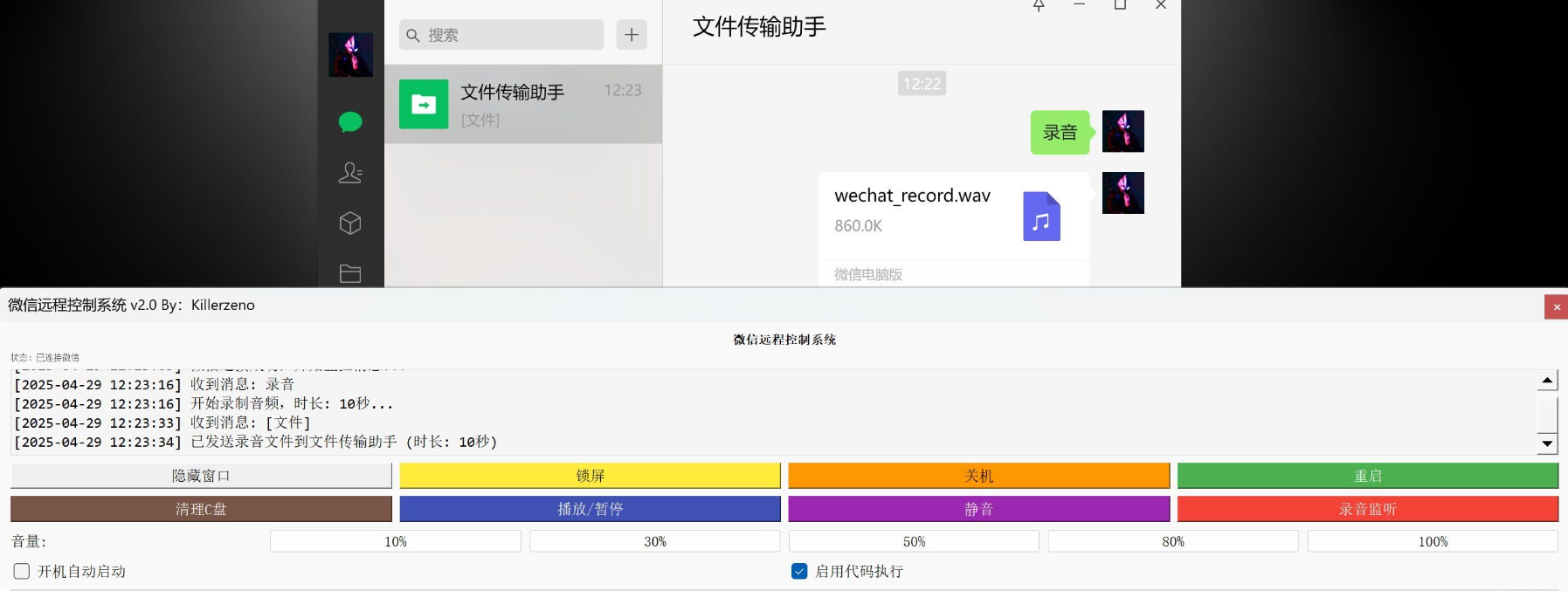Click log line 收到消息: [文件]
1568x591 pixels.
pyautogui.click(x=162, y=423)
